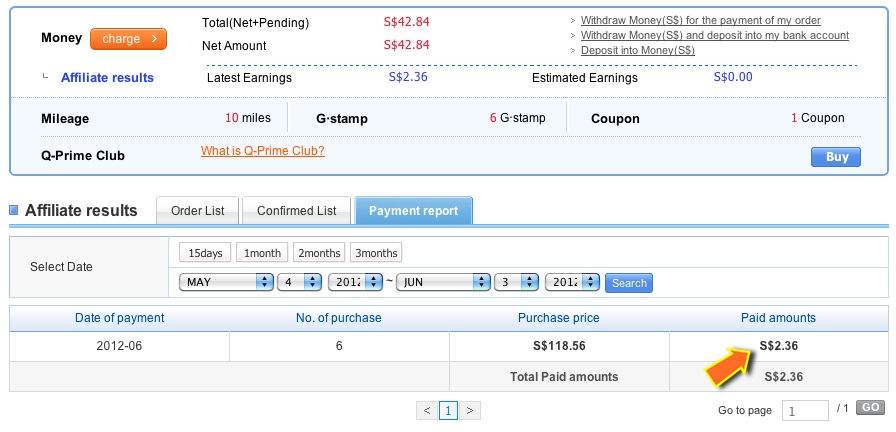Image resolution: width=896 pixels, height=432 pixels.
Task: Open the Affiliate results link in summary box
Action: coord(107,78)
